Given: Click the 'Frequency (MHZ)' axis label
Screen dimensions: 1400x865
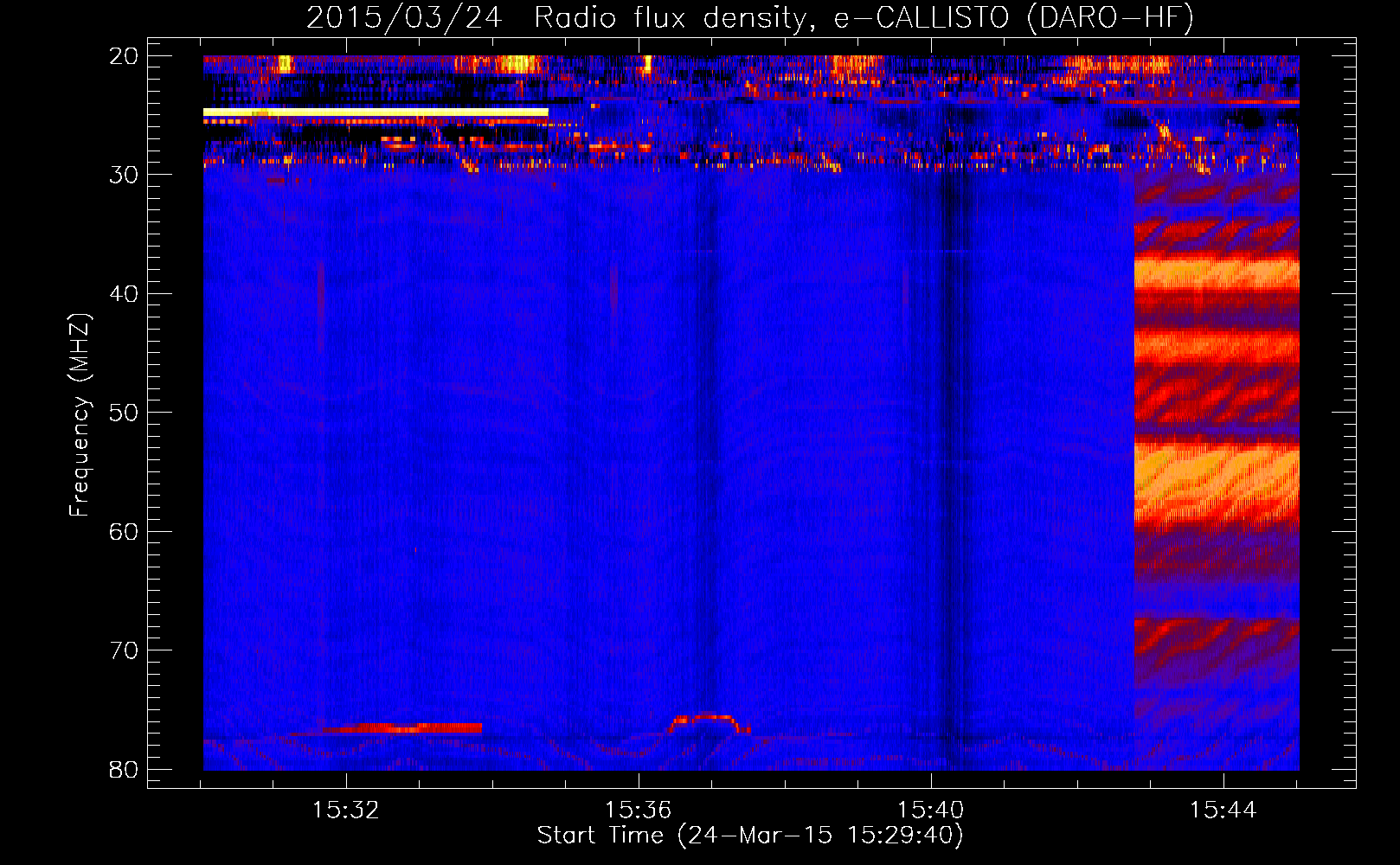Looking at the screenshot, I should coord(80,415).
